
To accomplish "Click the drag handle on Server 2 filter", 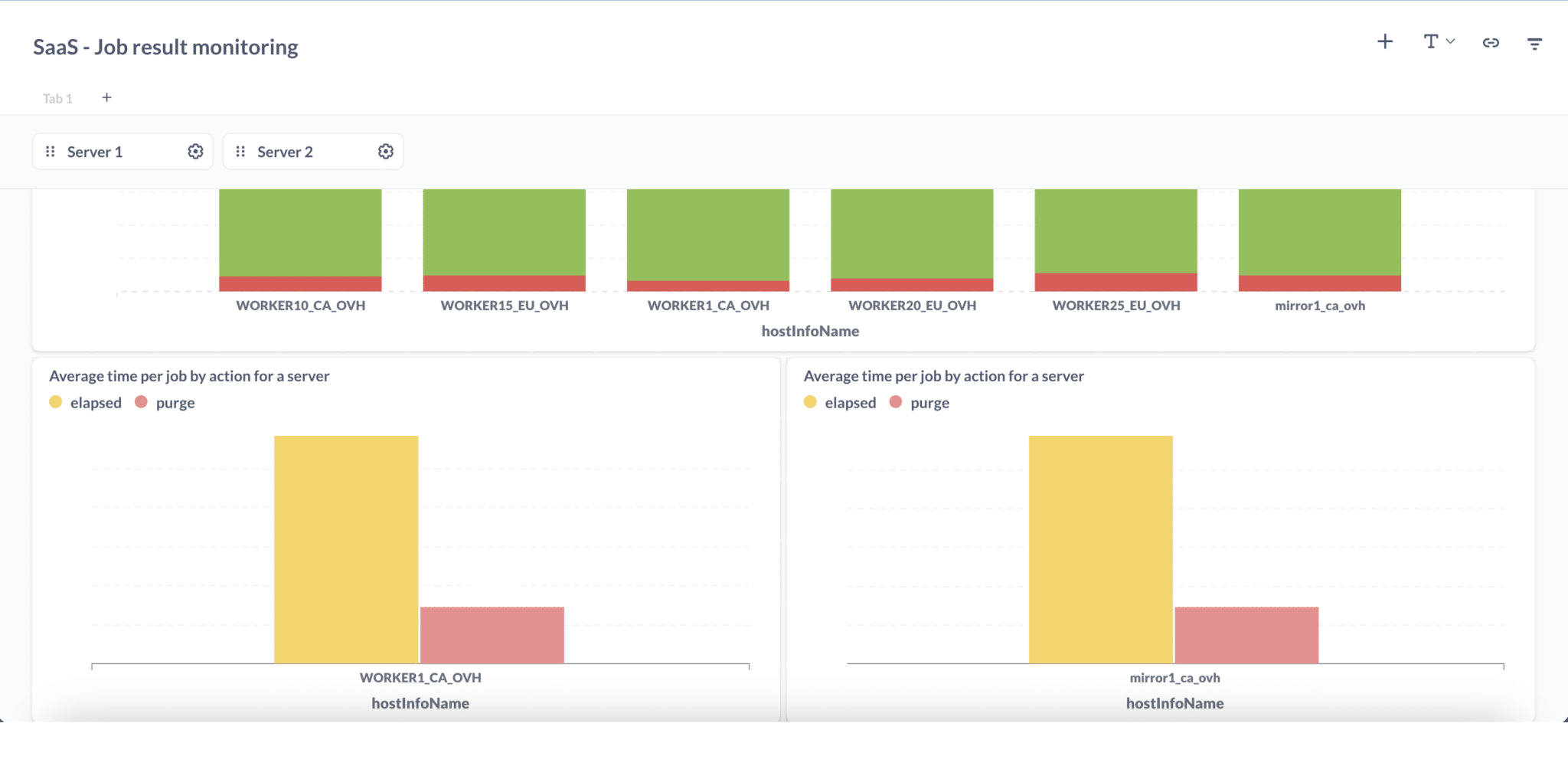I will [241, 151].
